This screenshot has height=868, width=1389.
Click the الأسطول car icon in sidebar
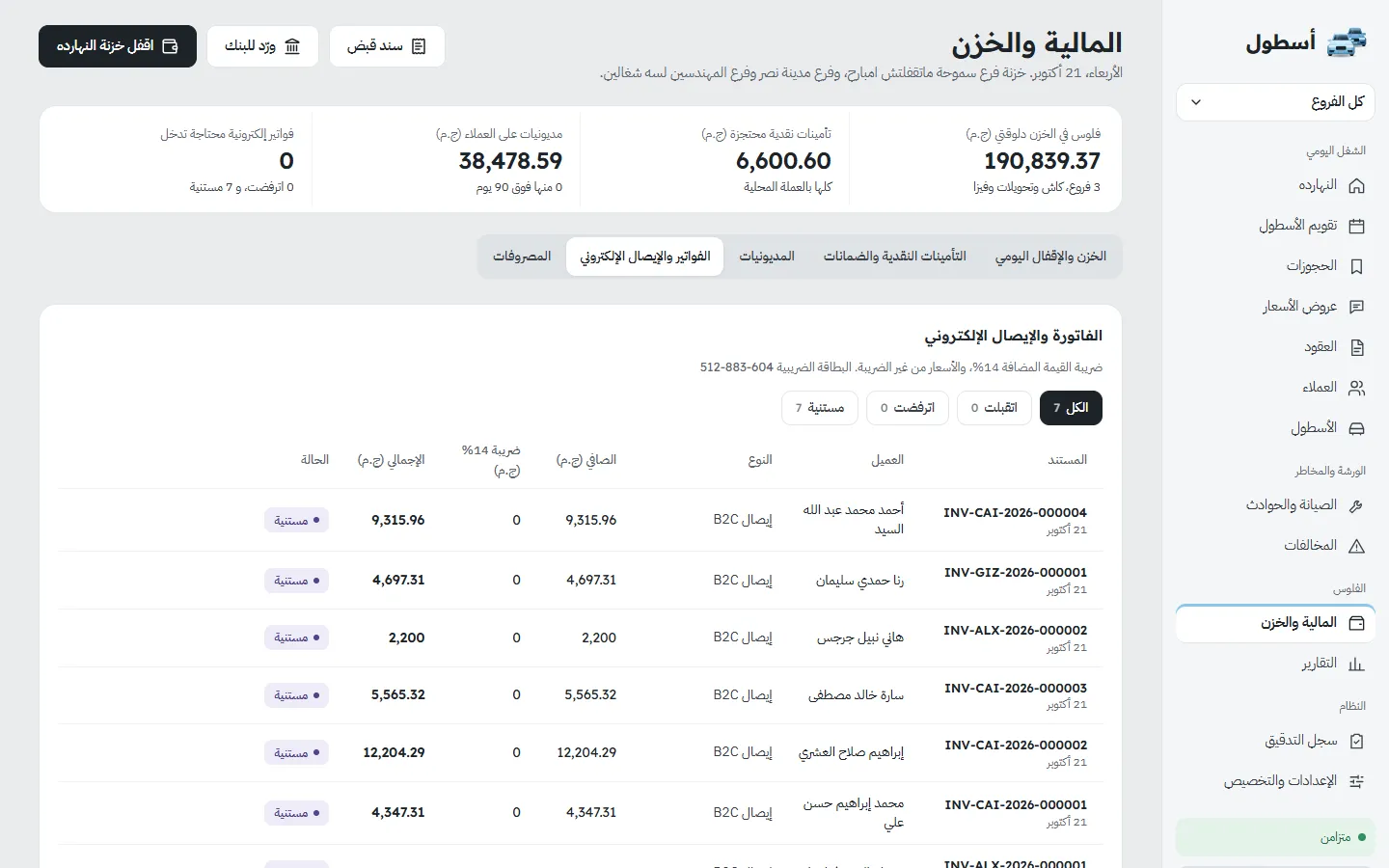pyautogui.click(x=1356, y=428)
